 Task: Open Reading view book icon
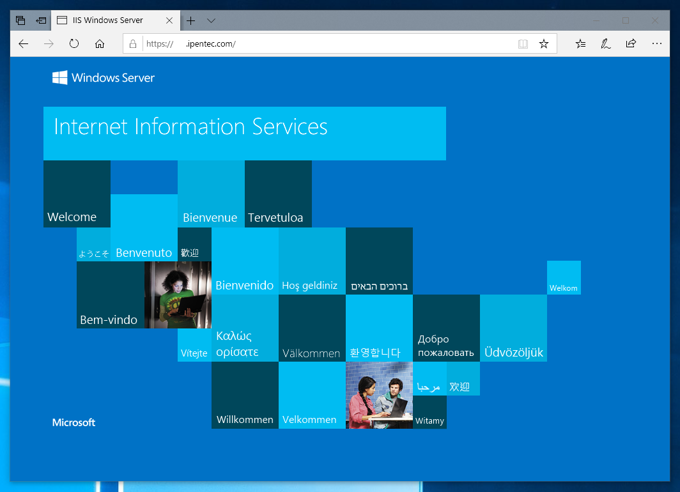(x=523, y=44)
